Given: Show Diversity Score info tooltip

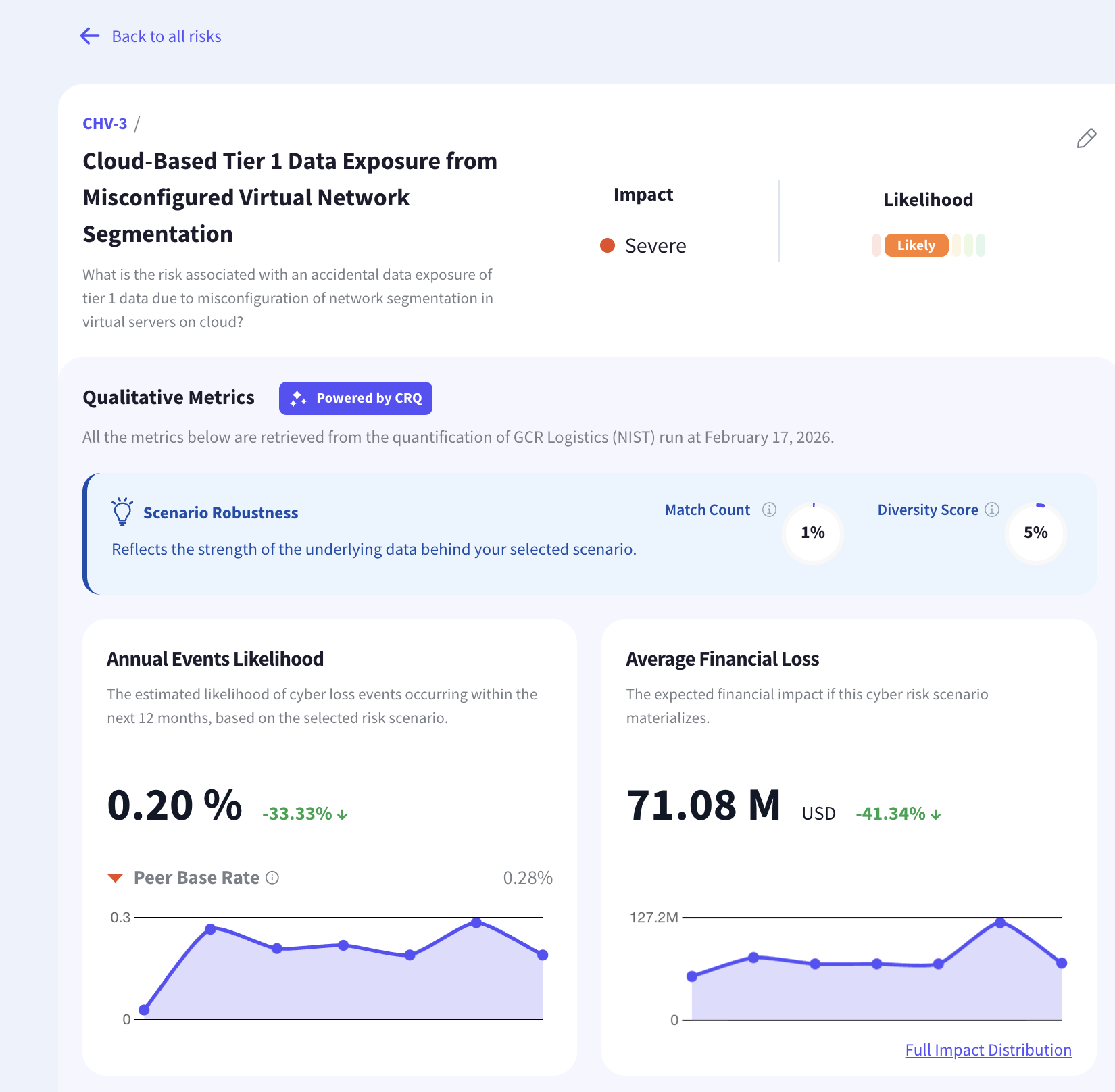Looking at the screenshot, I should point(992,510).
